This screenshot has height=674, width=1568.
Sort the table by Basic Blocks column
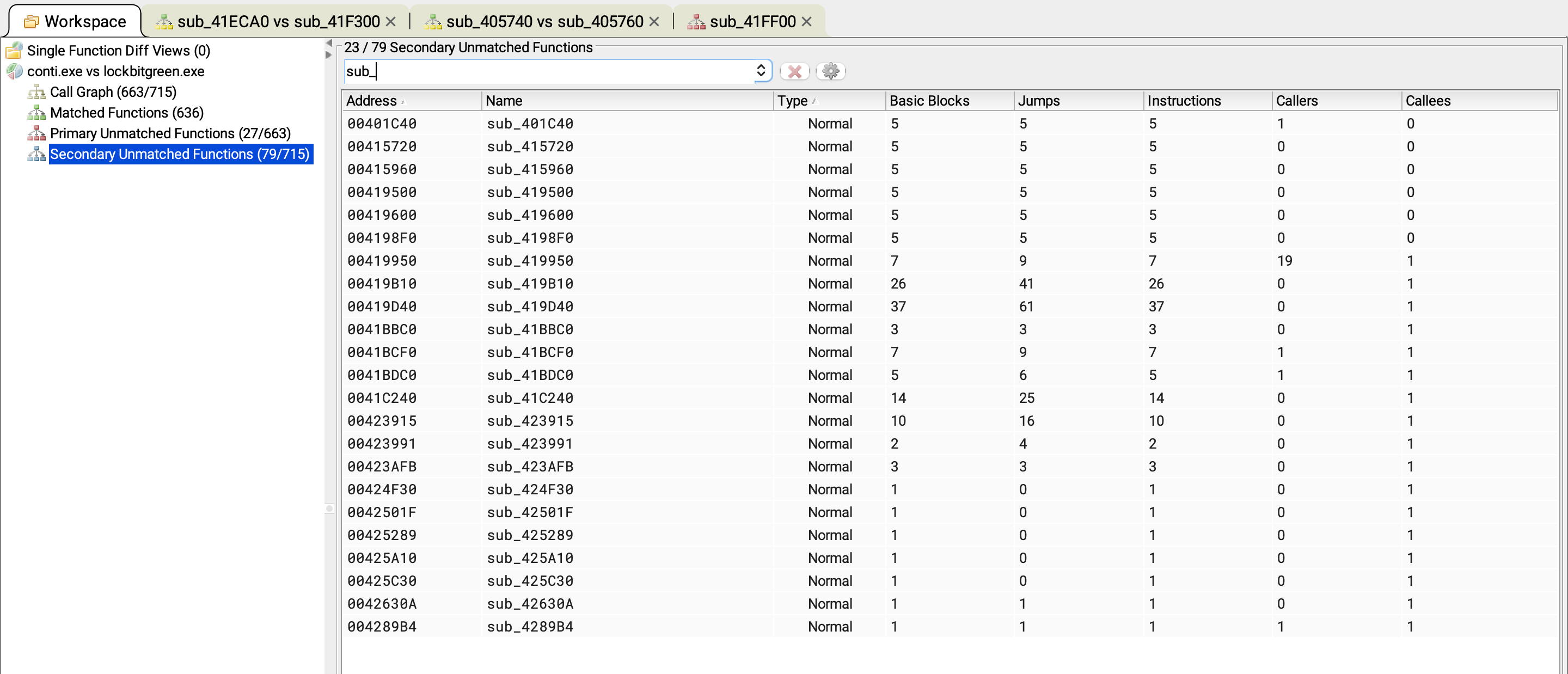pyautogui.click(x=950, y=101)
